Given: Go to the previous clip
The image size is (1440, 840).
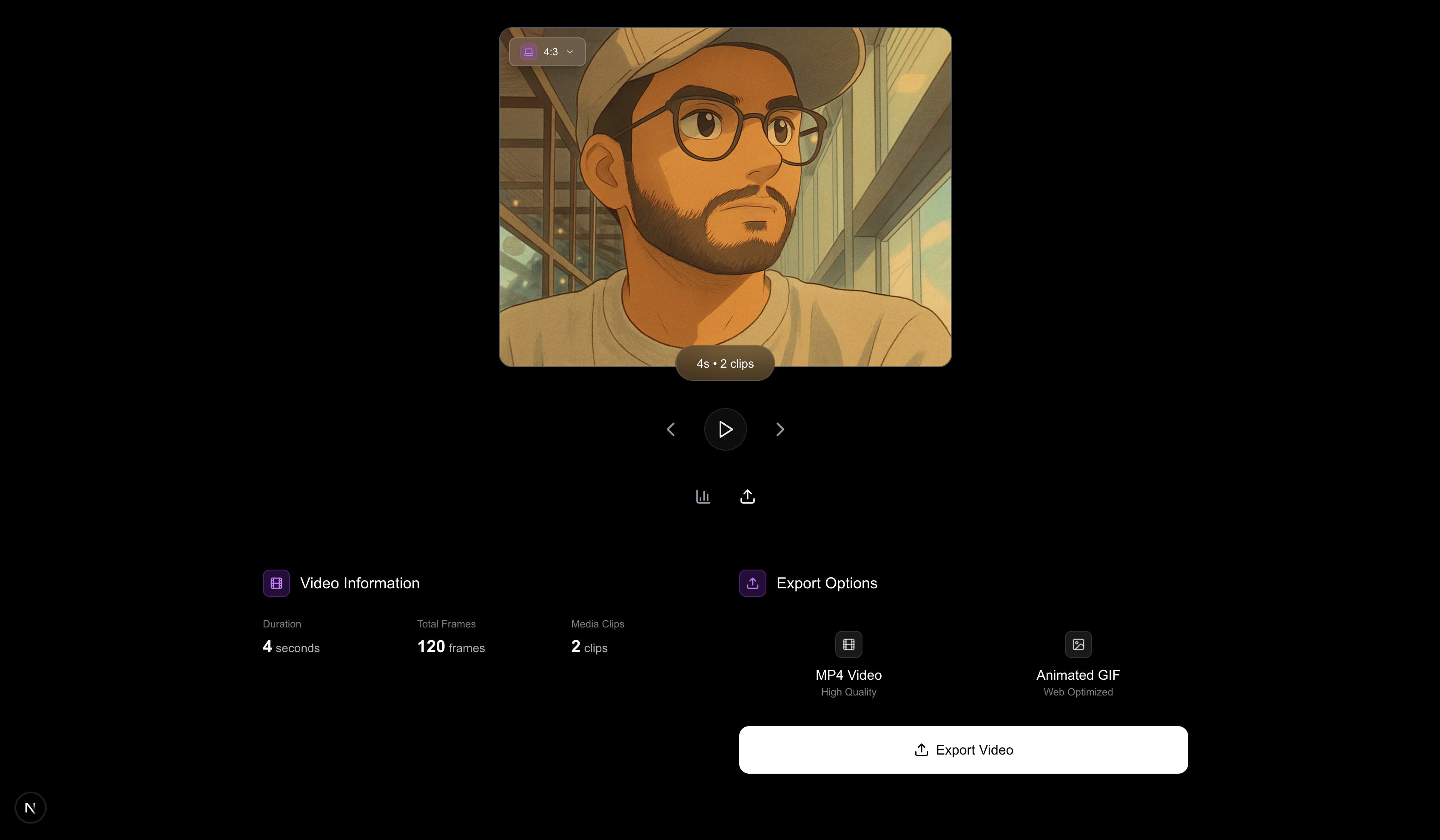Looking at the screenshot, I should [x=671, y=429].
